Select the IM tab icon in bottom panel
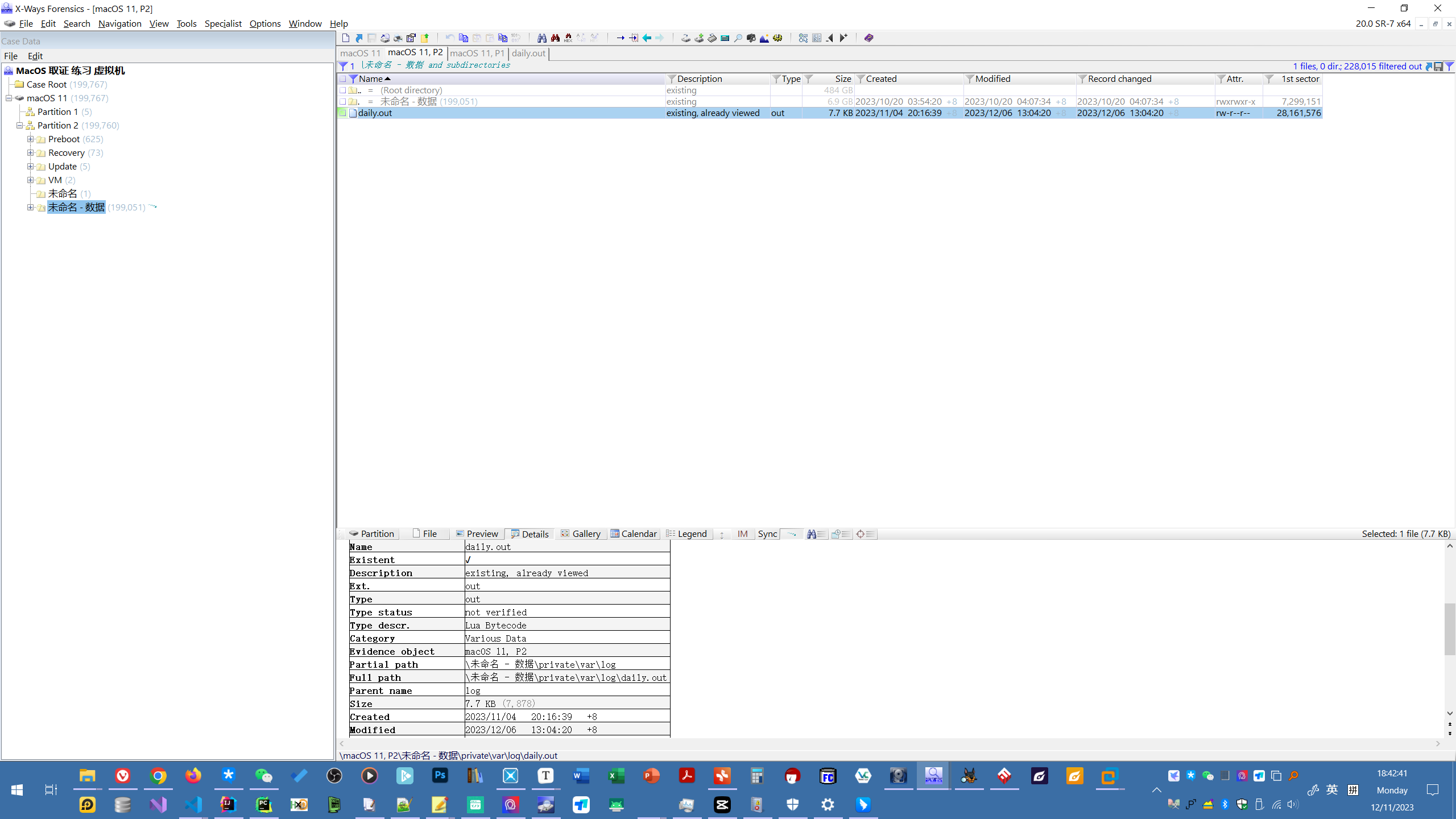1456x819 pixels. pyautogui.click(x=742, y=533)
